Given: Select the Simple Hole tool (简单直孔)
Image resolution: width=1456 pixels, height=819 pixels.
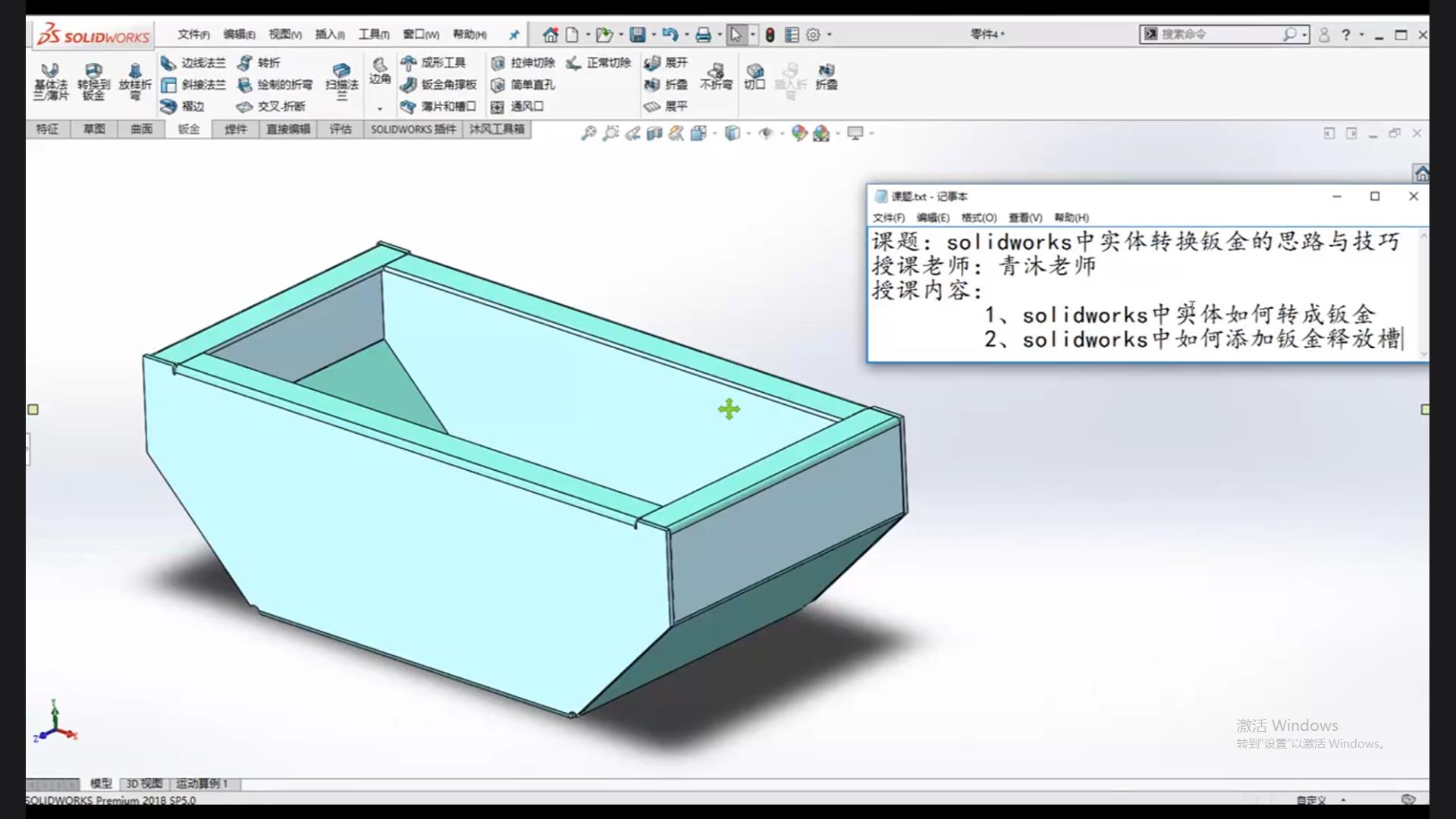Looking at the screenshot, I should pyautogui.click(x=522, y=85).
